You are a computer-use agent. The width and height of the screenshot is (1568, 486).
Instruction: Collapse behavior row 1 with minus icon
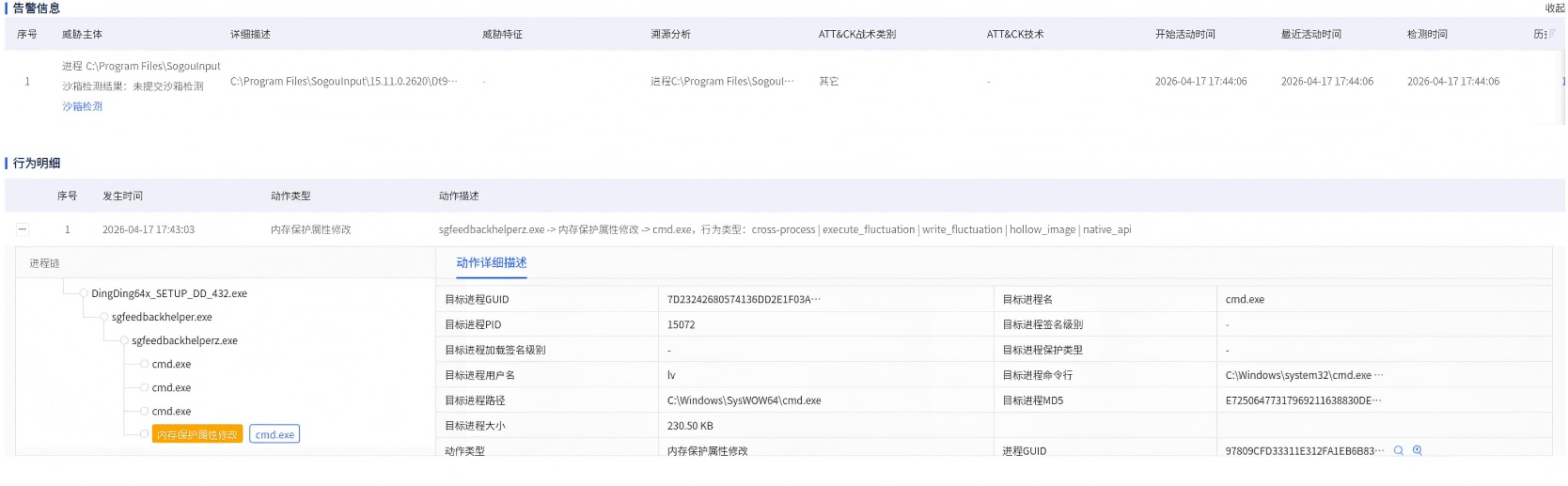point(23,229)
